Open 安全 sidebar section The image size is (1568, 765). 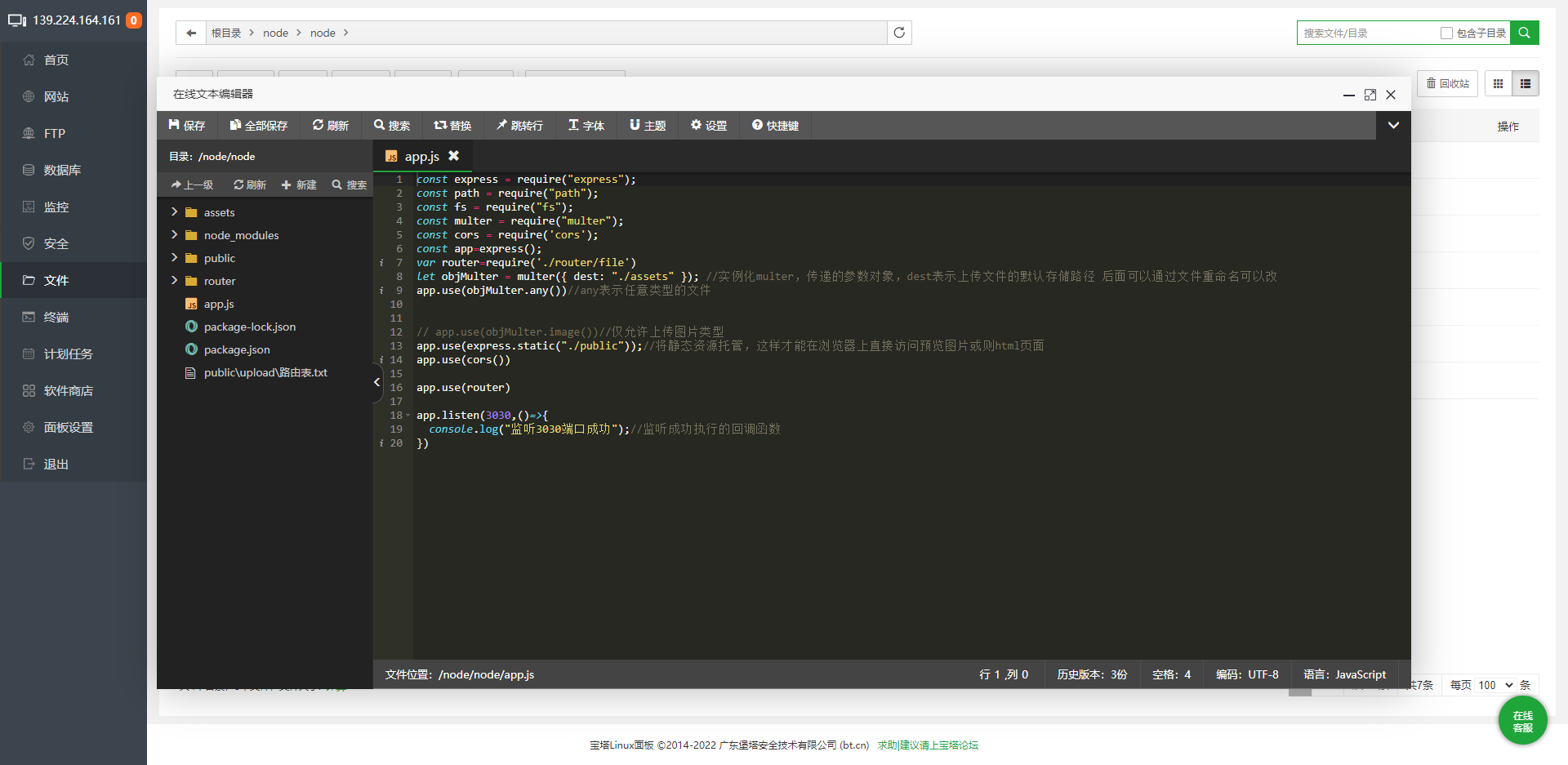click(73, 243)
